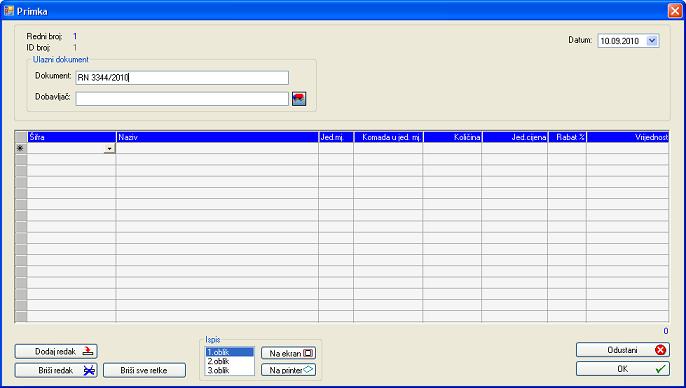Select 3.oblik in the Ispis list
686x388 pixels.
pyautogui.click(x=230, y=371)
